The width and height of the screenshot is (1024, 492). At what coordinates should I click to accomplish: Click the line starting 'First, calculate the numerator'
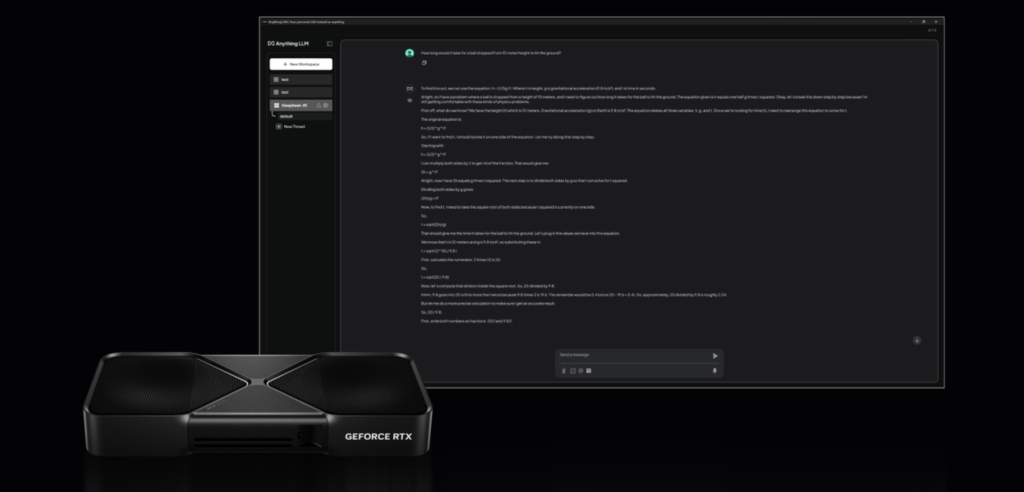point(461,259)
